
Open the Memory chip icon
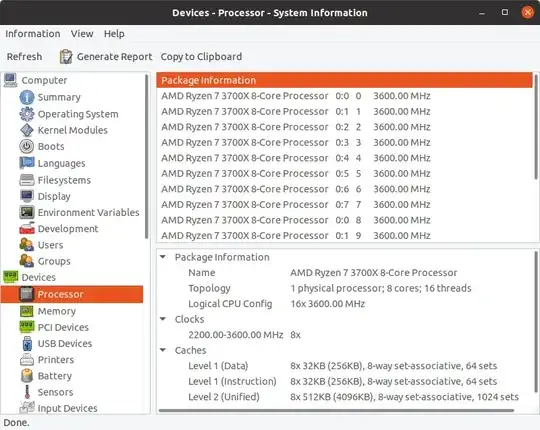[27, 311]
